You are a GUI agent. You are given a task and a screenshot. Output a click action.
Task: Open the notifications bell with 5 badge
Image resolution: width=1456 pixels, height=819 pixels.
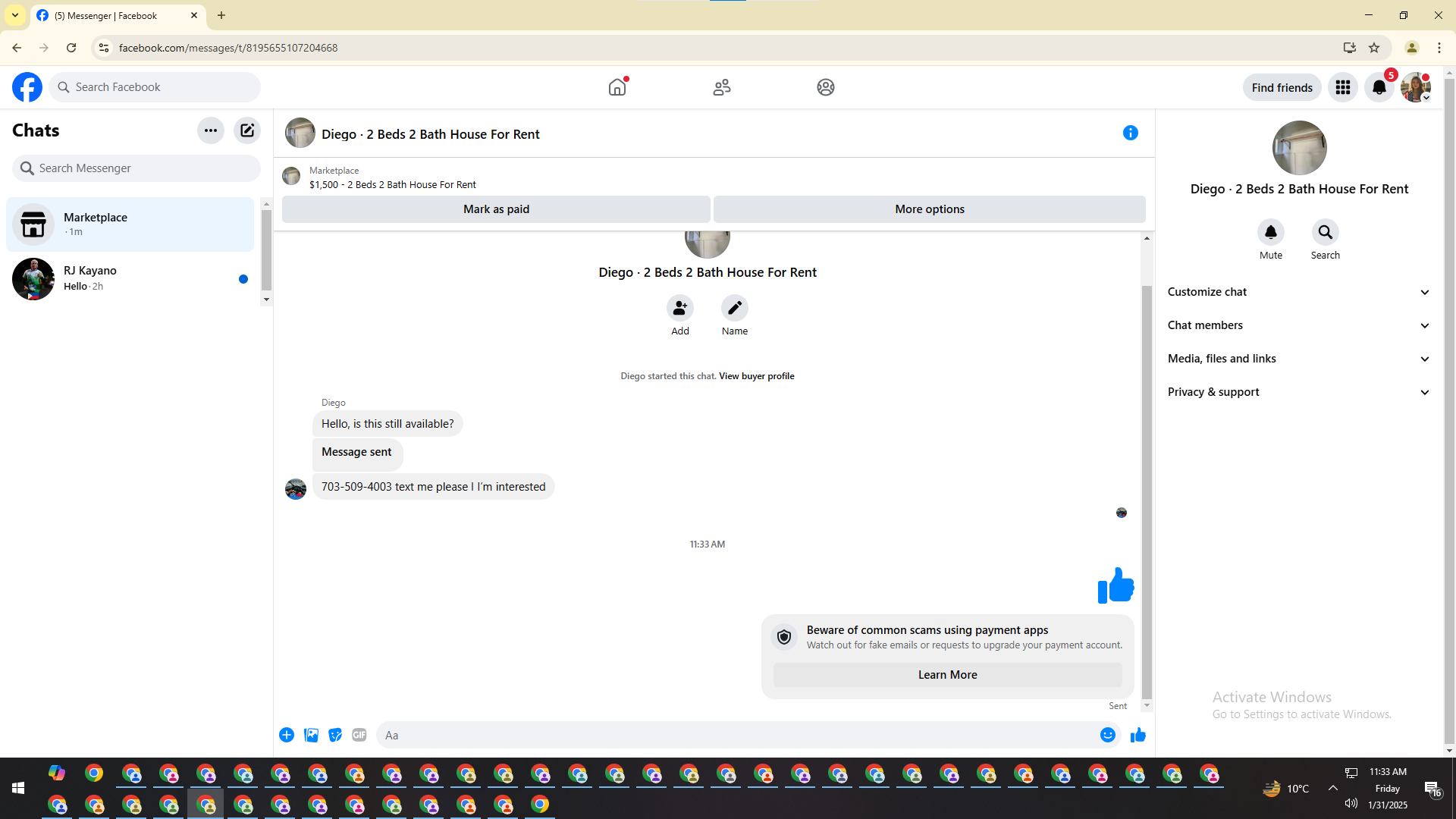1379,87
